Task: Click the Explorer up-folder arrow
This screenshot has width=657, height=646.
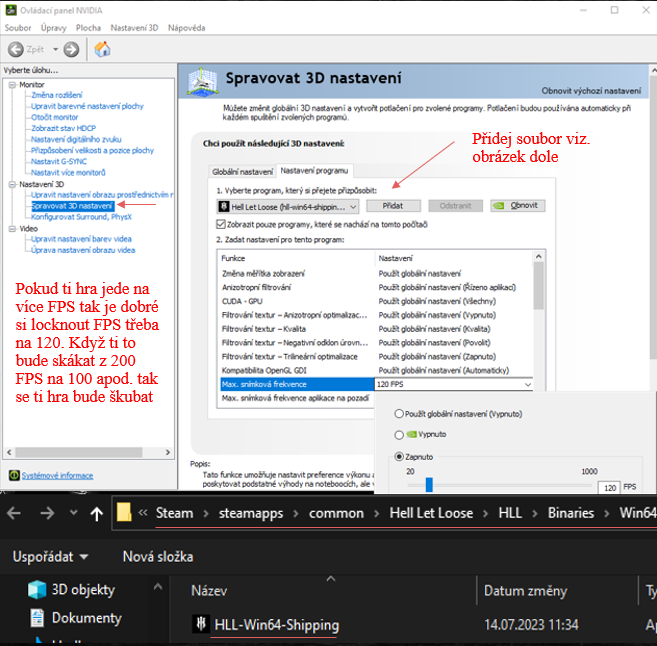Action: click(x=97, y=513)
